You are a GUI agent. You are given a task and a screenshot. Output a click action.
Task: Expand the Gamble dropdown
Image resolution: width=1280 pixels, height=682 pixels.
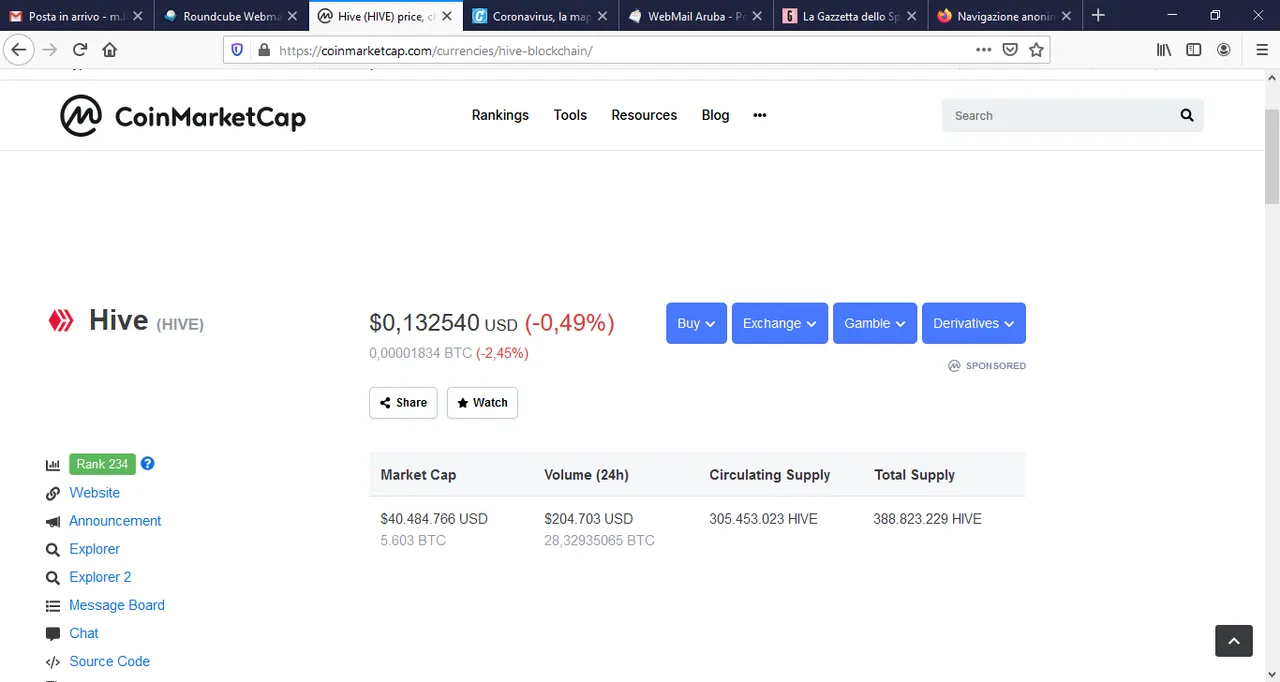tap(875, 323)
